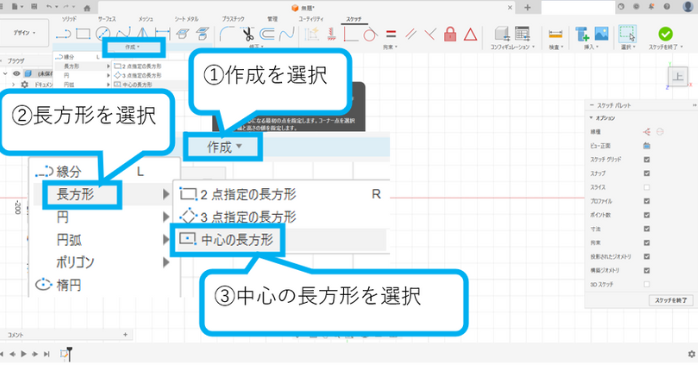Switch to the プラスチック tab
This screenshot has height=365, width=698.
click(233, 19)
